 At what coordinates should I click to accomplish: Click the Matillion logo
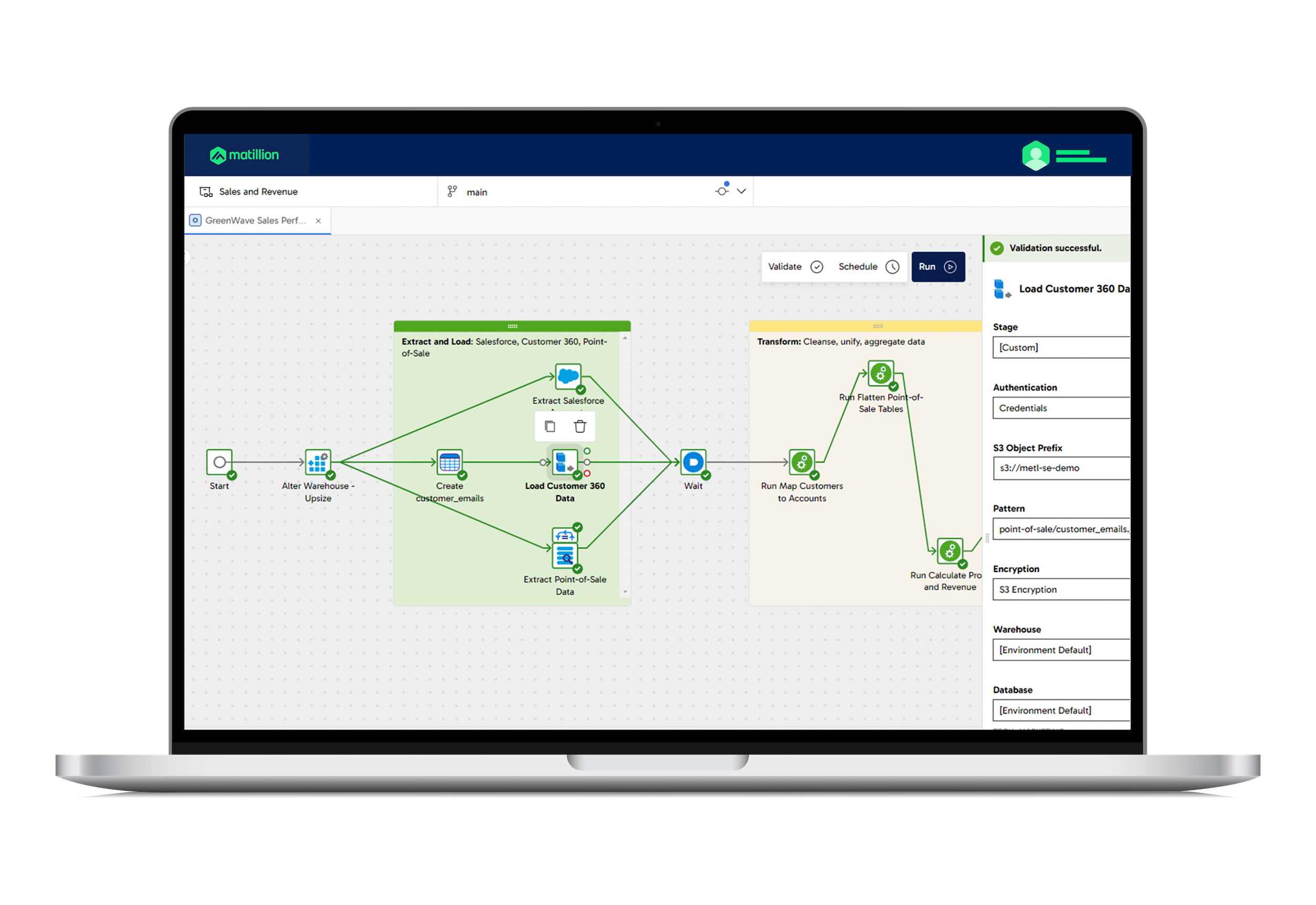coord(246,155)
